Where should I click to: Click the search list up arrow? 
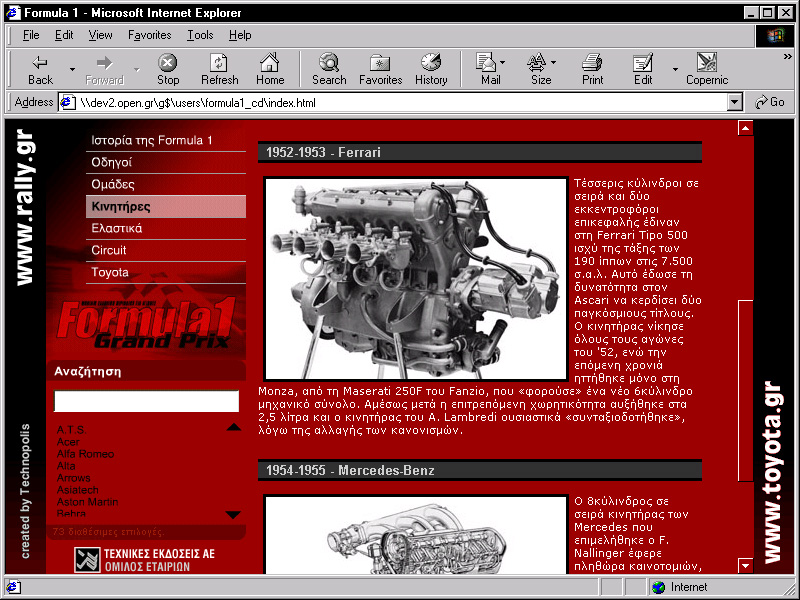point(234,427)
